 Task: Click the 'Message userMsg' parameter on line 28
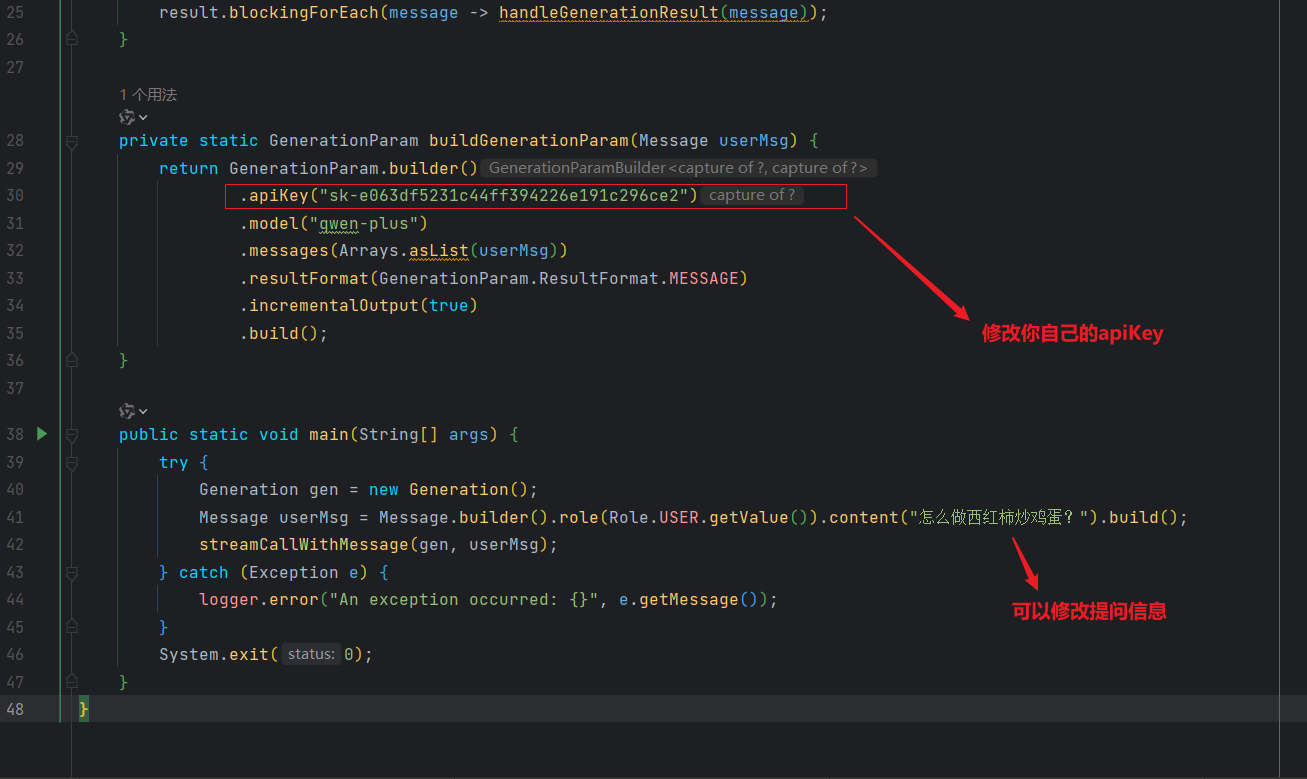tap(713, 140)
